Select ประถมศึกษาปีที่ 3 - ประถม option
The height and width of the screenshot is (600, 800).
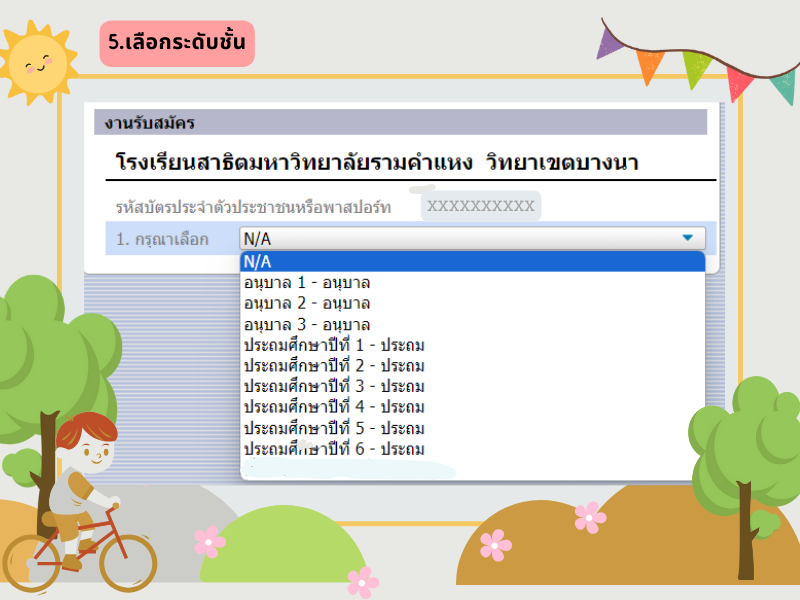pyautogui.click(x=472, y=386)
